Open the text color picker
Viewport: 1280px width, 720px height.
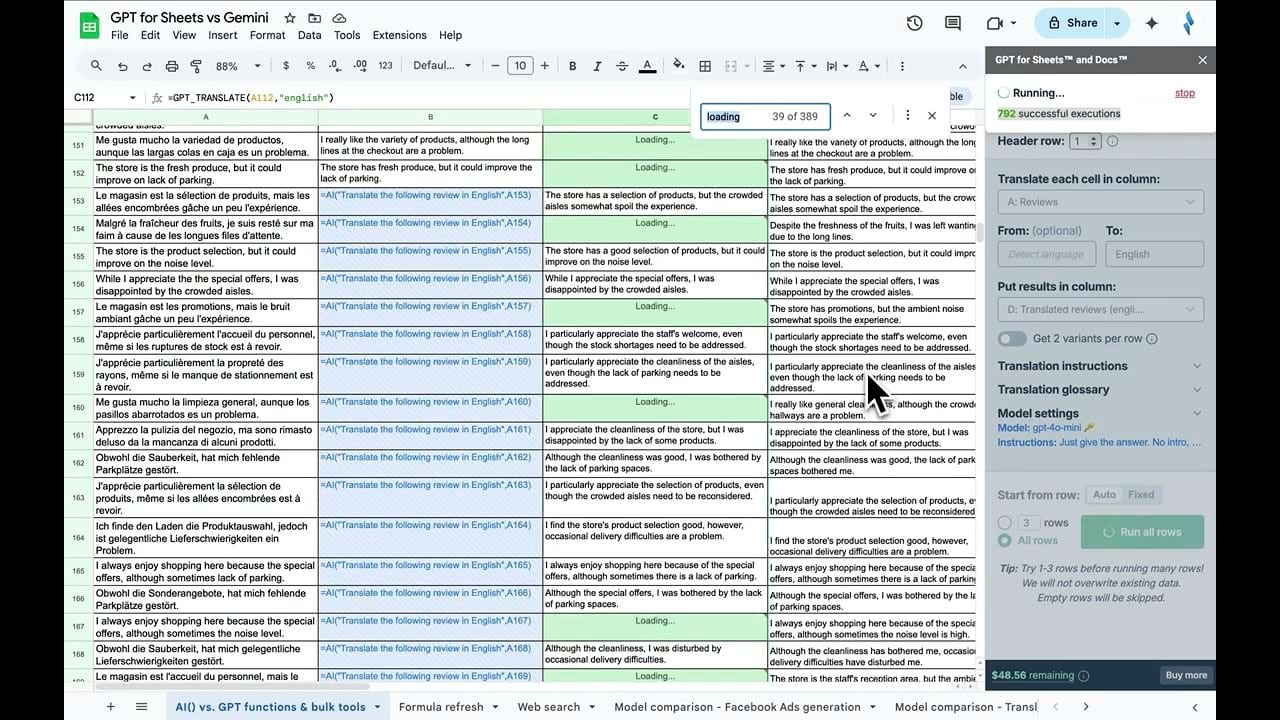(x=647, y=66)
